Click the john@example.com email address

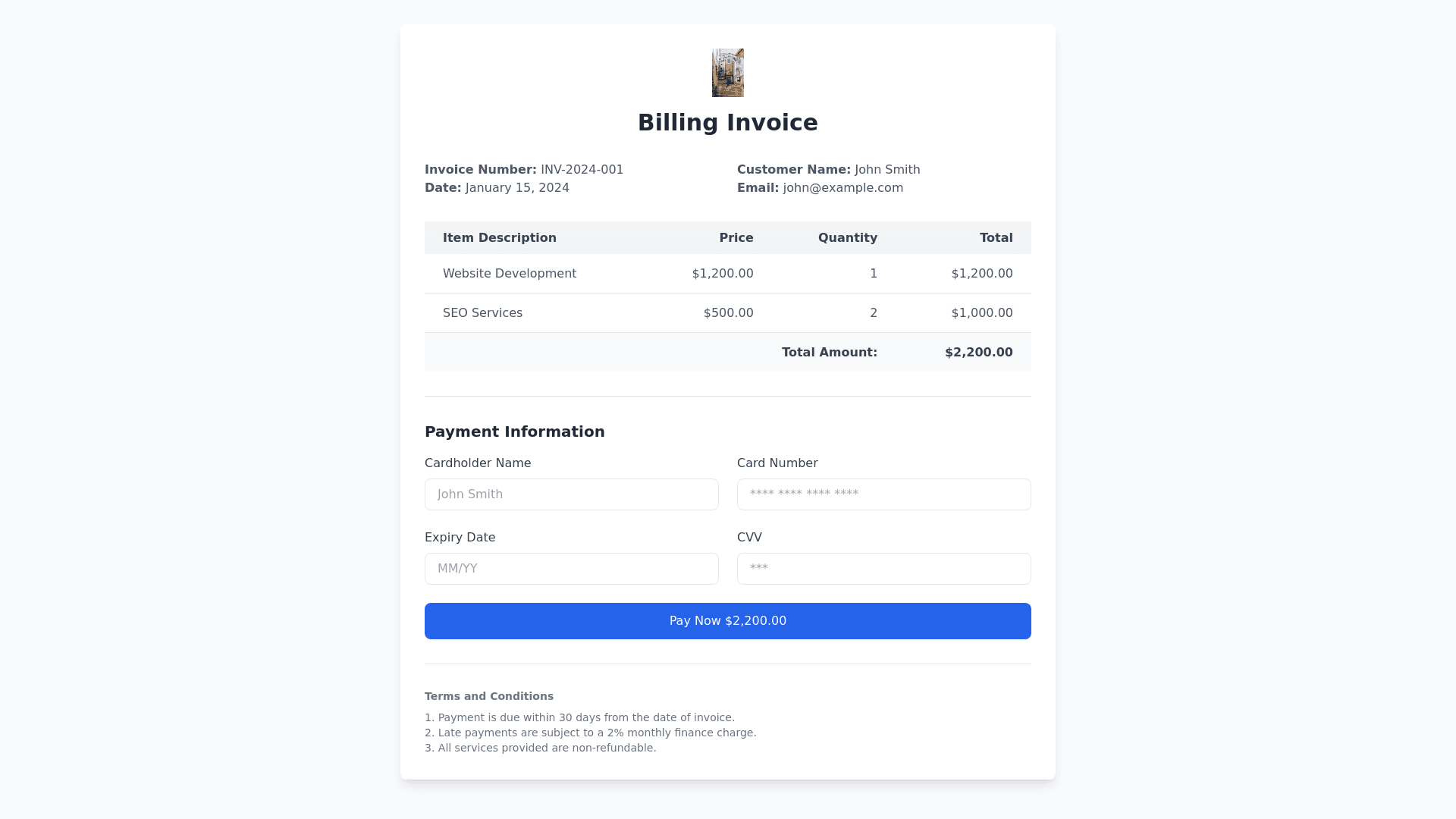point(843,188)
